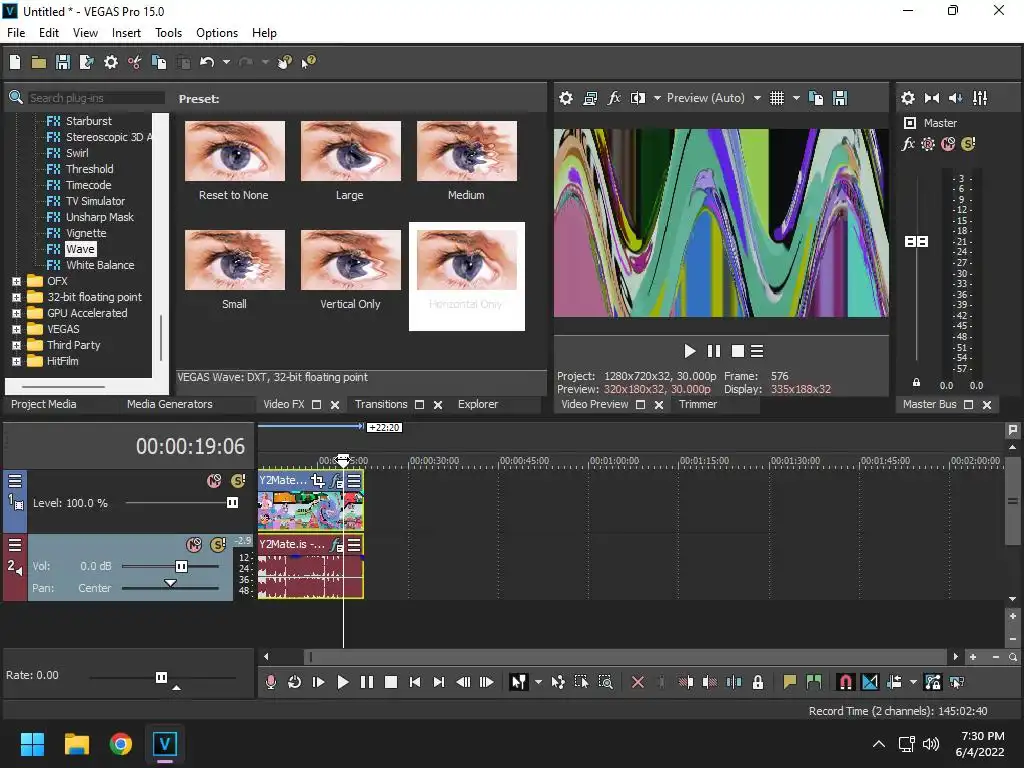Open the undo history dropdown arrow
Screen dimensions: 1024x768
[x=226, y=62]
